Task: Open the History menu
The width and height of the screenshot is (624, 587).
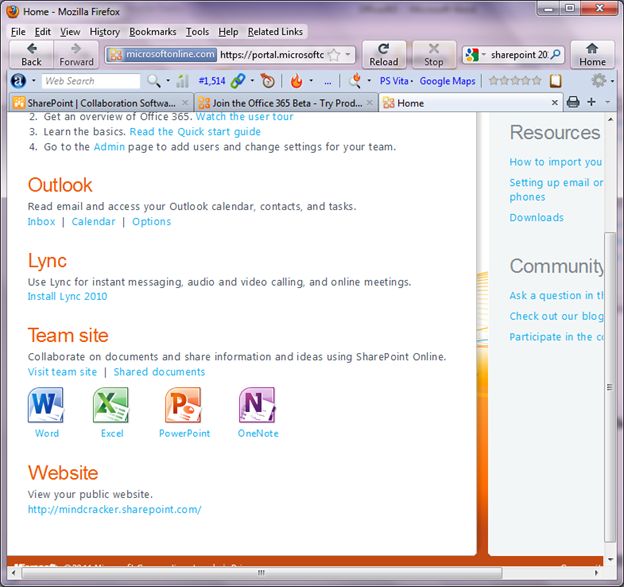Action: click(x=105, y=32)
